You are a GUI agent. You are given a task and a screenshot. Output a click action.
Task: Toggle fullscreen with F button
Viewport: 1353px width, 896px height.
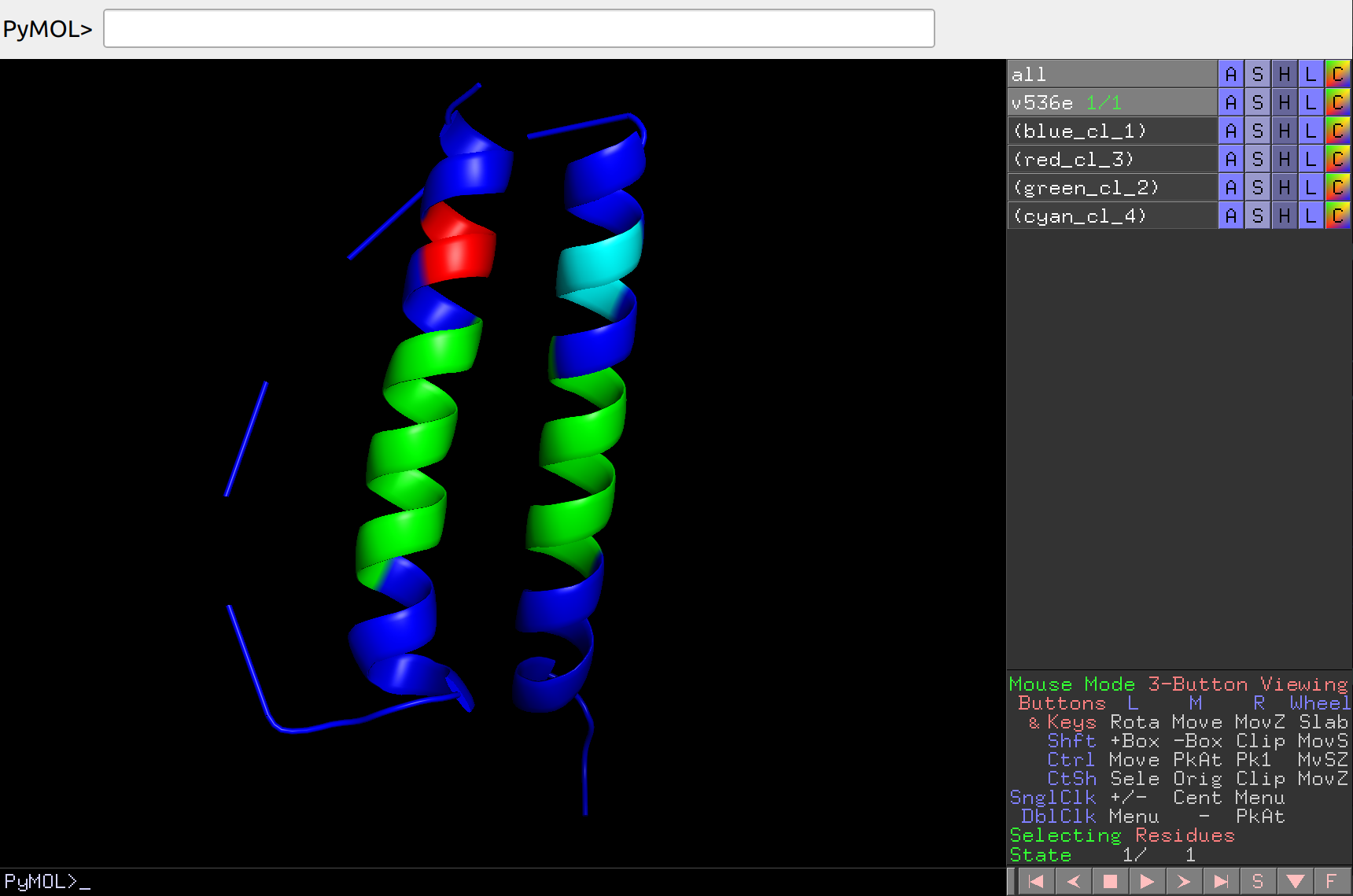1331,881
